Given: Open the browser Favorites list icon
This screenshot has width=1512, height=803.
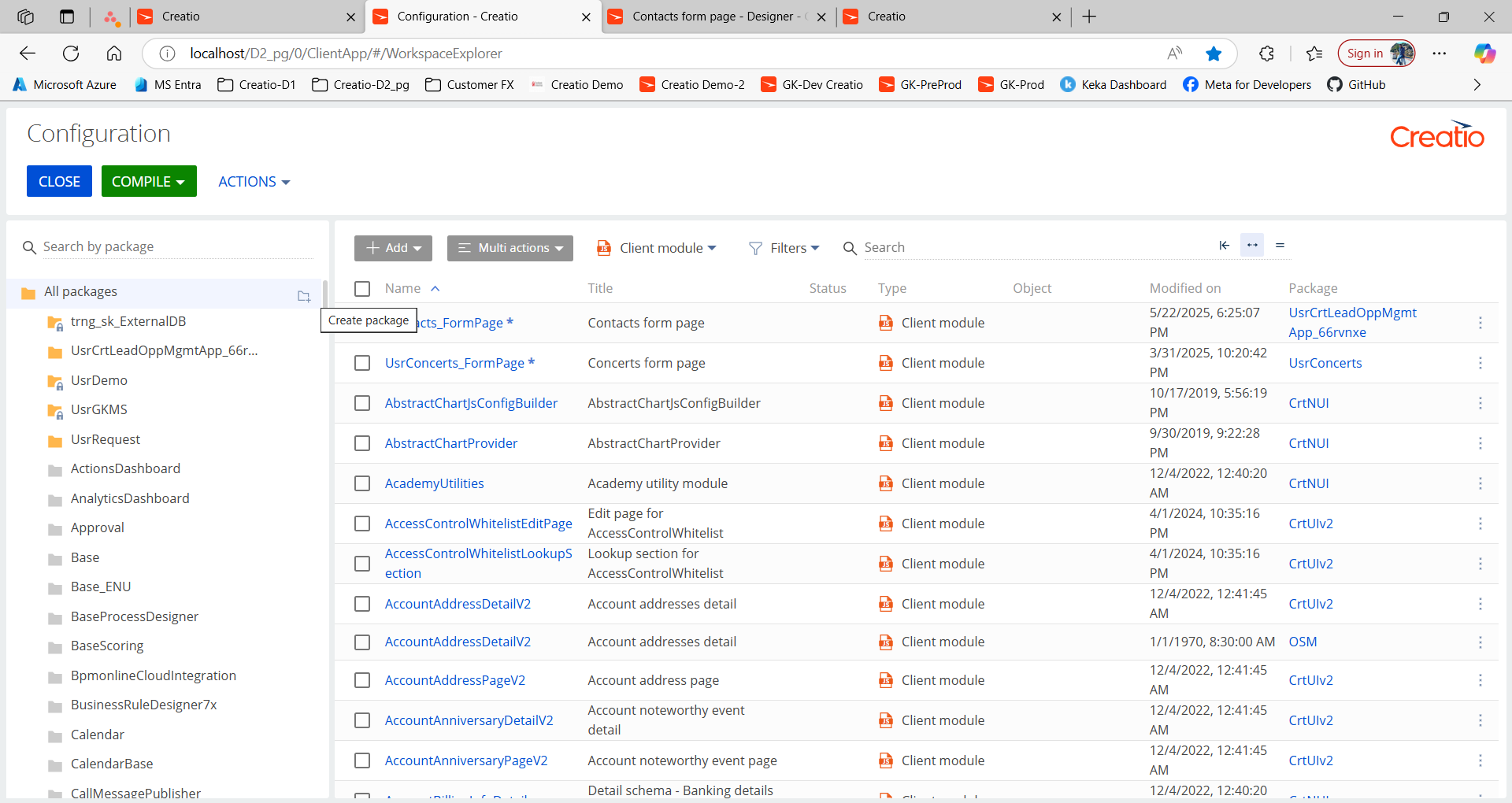Looking at the screenshot, I should pos(1314,54).
